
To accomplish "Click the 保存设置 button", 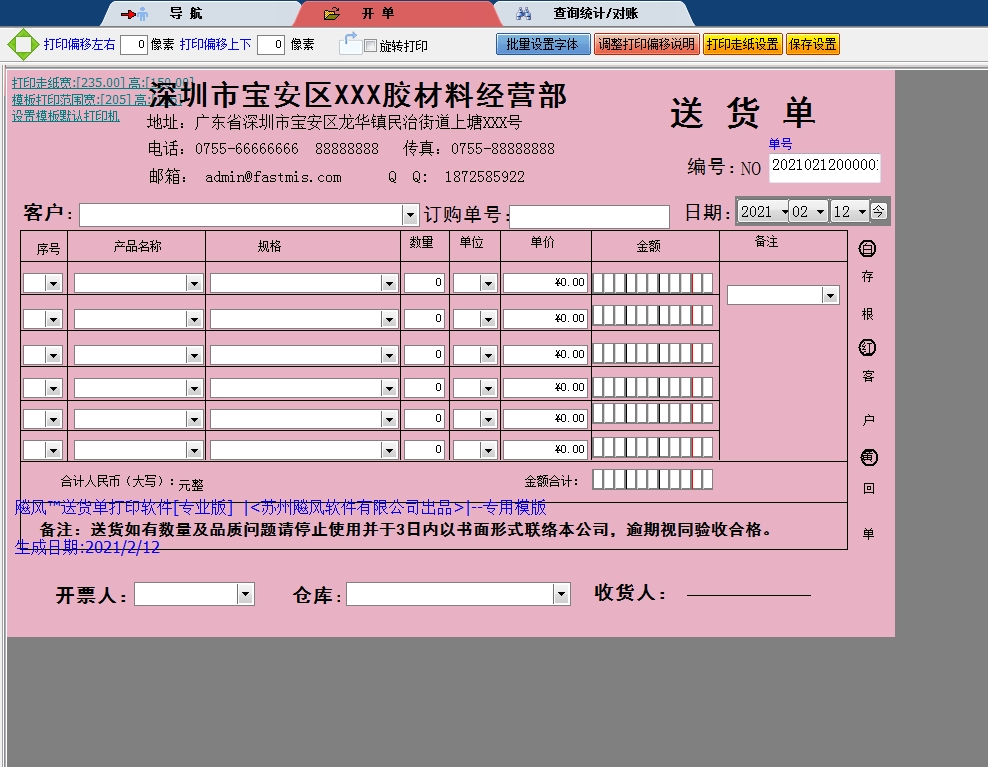I will [x=812, y=45].
